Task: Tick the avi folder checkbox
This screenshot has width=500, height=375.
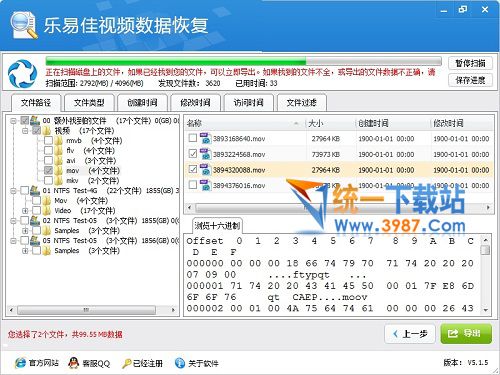Action: [49, 161]
